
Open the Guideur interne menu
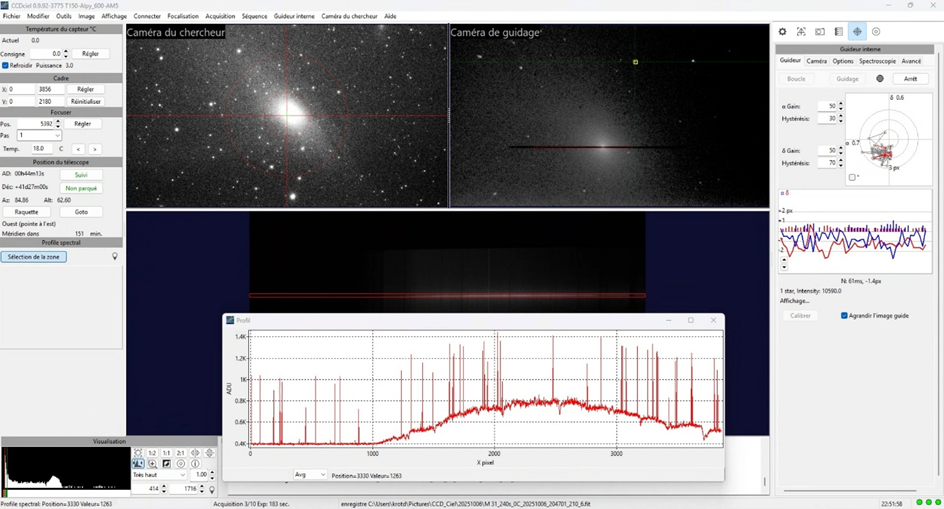point(294,16)
